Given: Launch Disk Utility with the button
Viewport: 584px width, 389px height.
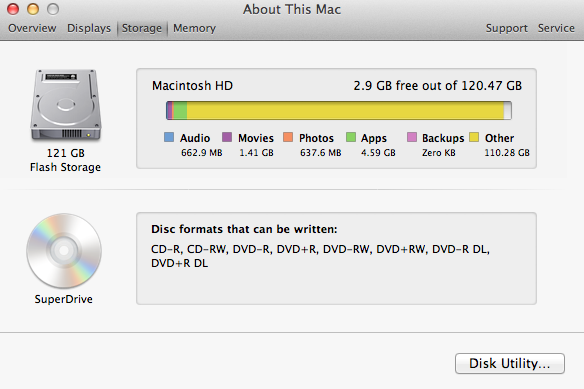Looking at the screenshot, I should click(510, 363).
